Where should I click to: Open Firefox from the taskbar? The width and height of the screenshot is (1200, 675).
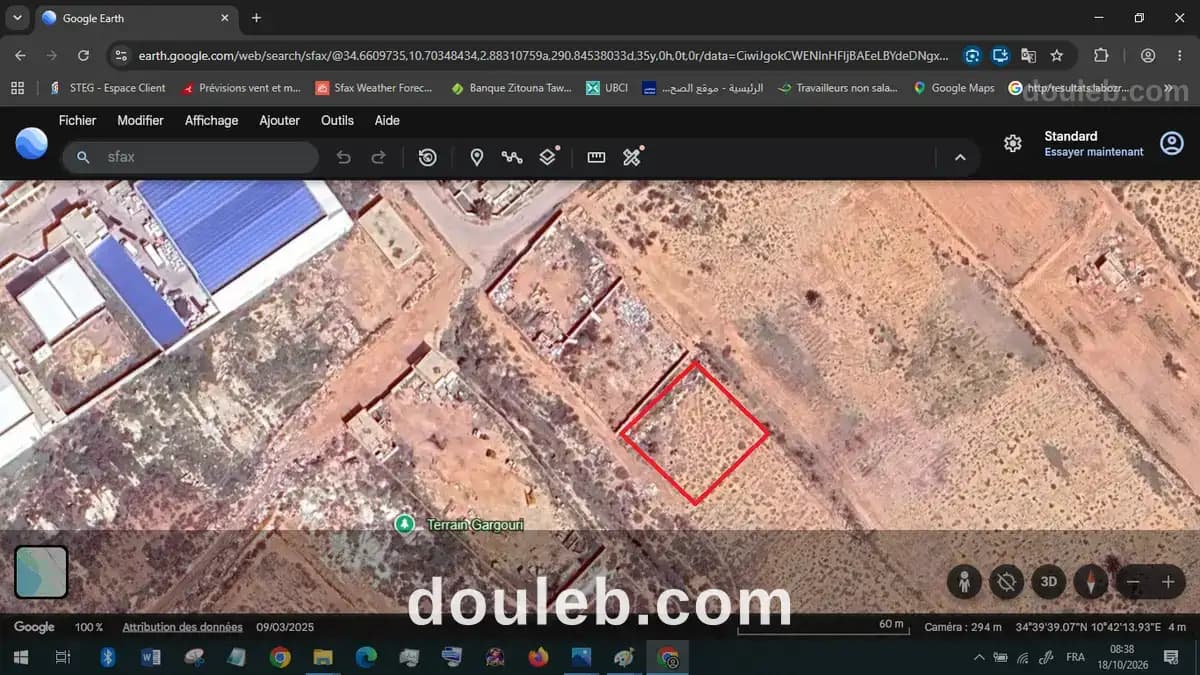pos(538,657)
